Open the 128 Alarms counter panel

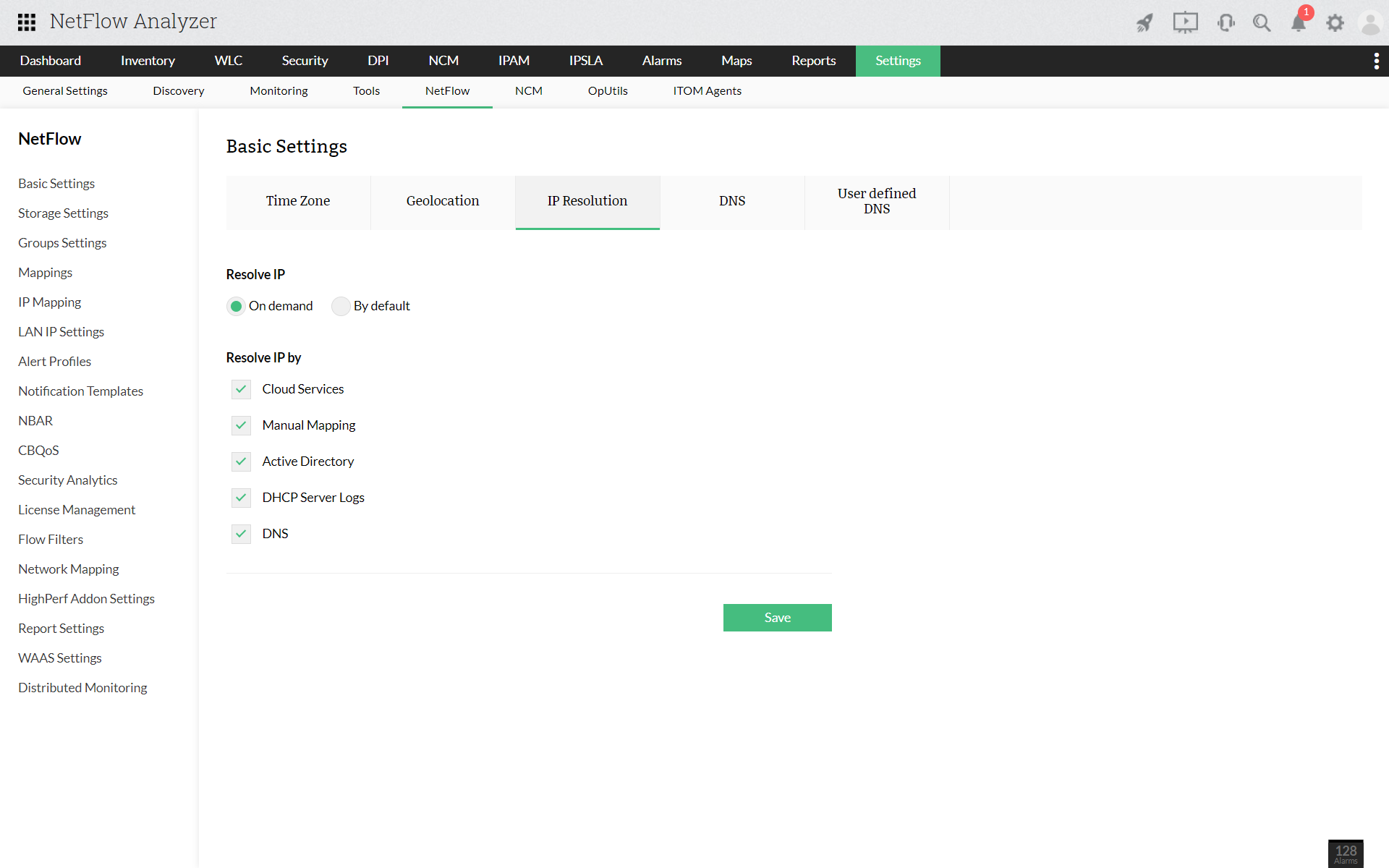(x=1346, y=854)
